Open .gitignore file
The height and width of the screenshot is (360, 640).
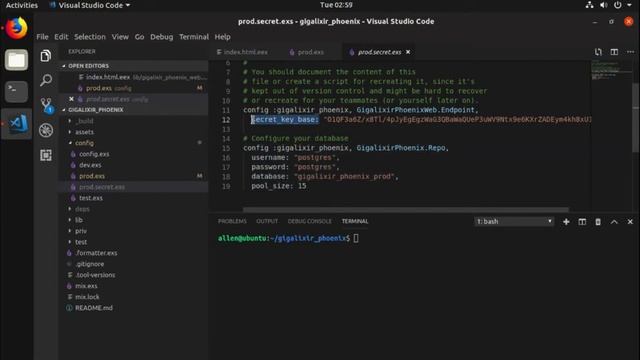89,264
